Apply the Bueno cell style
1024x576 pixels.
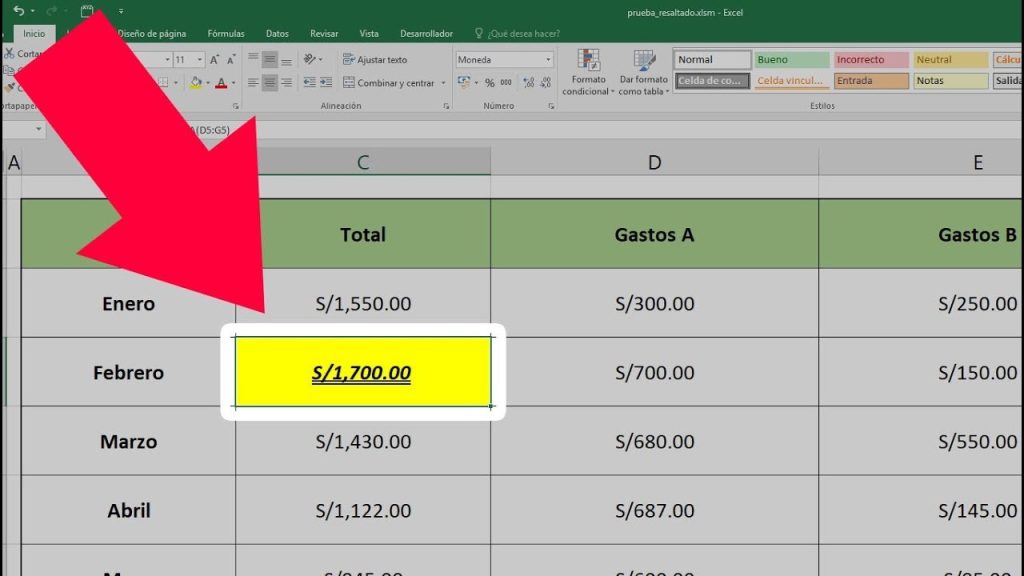791,59
